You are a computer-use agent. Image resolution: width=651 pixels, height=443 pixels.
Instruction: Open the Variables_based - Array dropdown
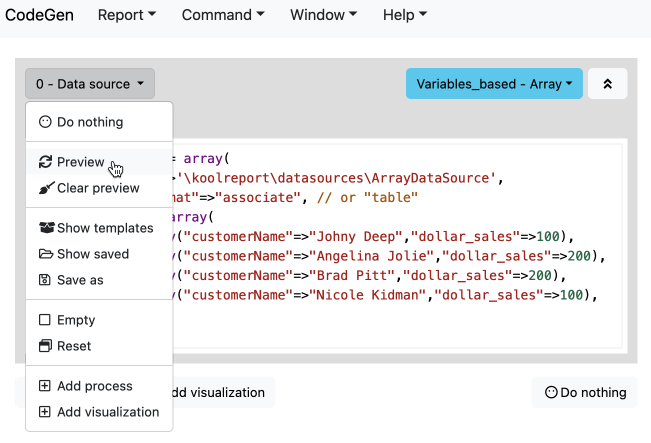494,84
